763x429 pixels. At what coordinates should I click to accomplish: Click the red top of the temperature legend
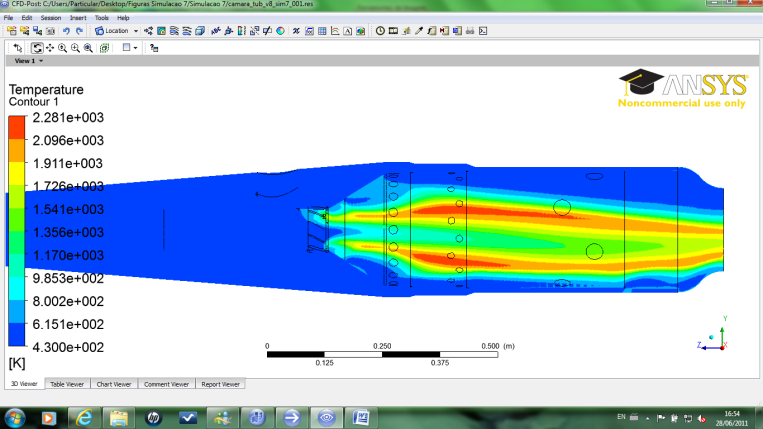(x=17, y=127)
